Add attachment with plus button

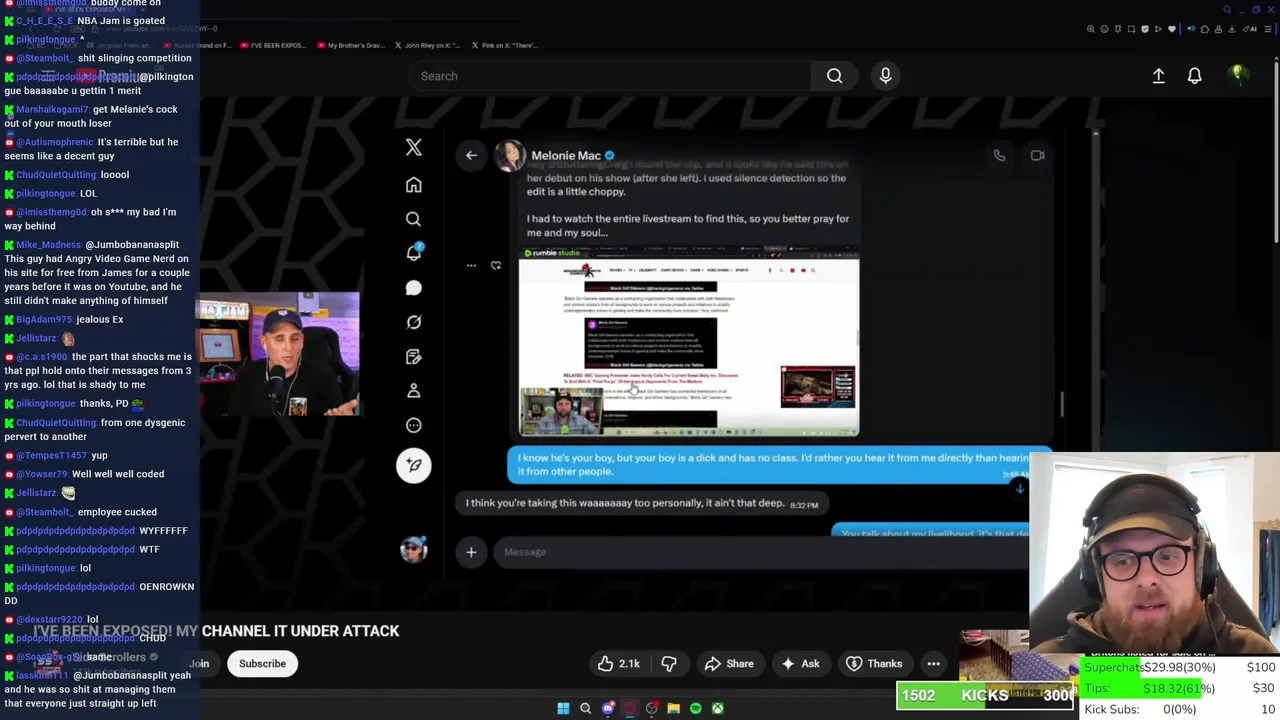[x=471, y=552]
